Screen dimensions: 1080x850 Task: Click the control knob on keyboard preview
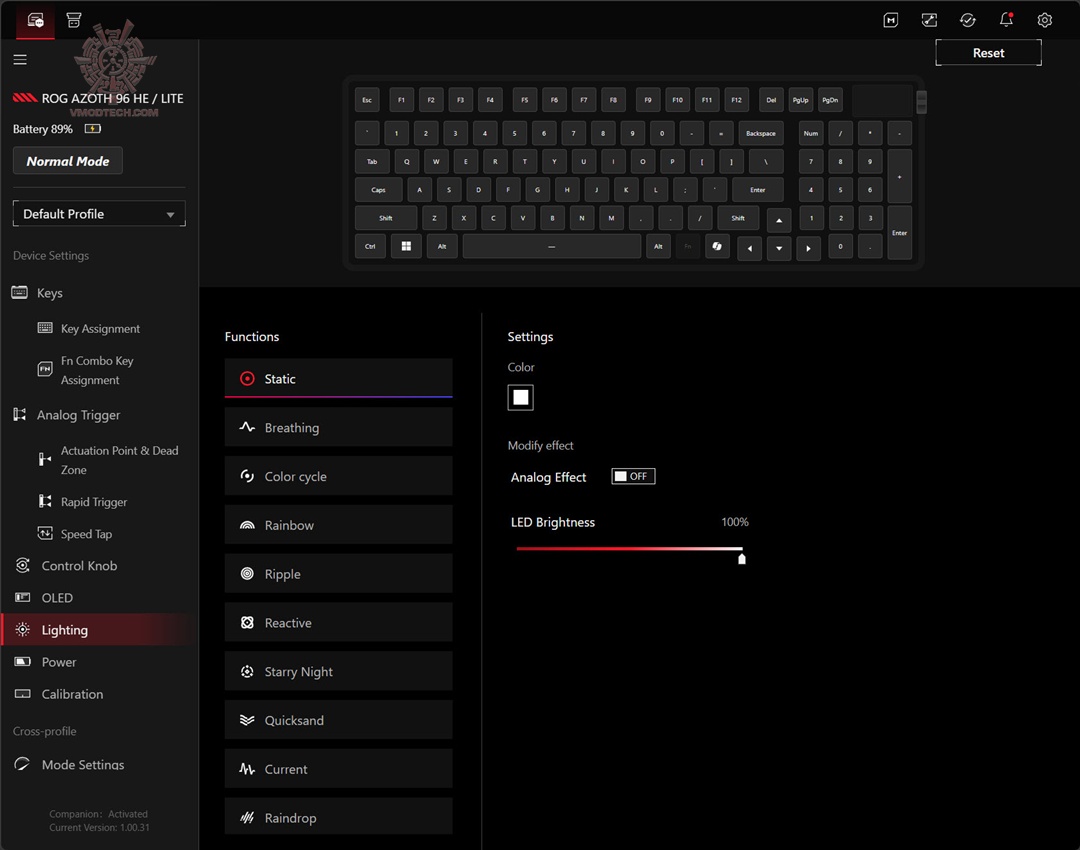(922, 102)
